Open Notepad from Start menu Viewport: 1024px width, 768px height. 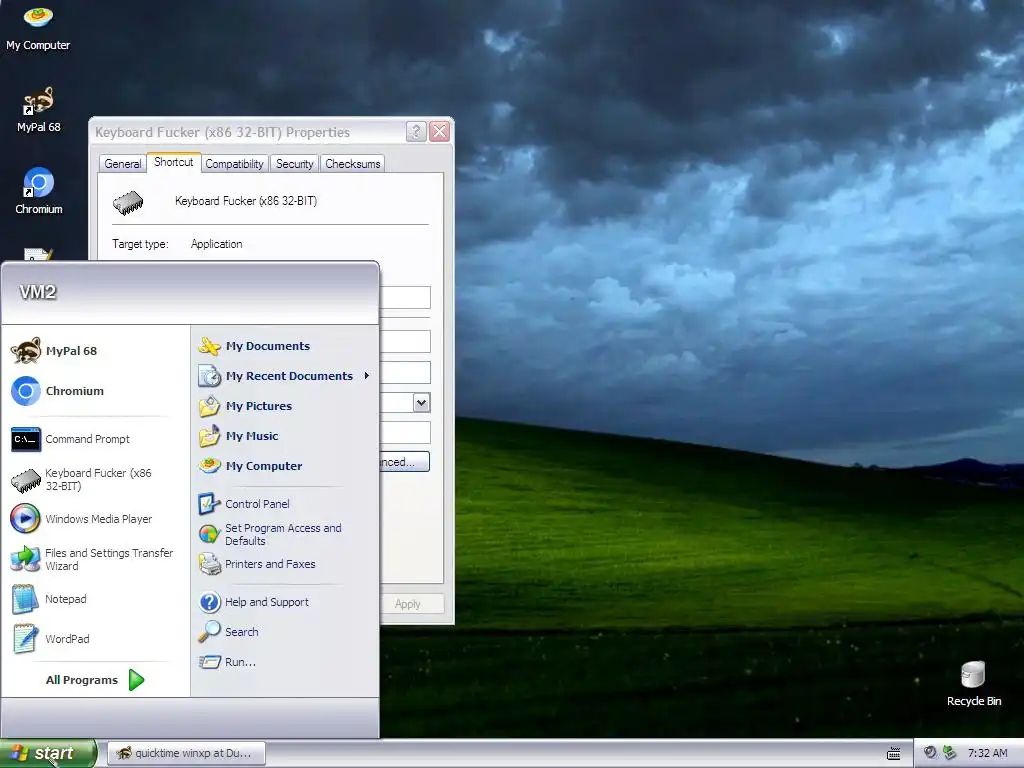pos(95,599)
